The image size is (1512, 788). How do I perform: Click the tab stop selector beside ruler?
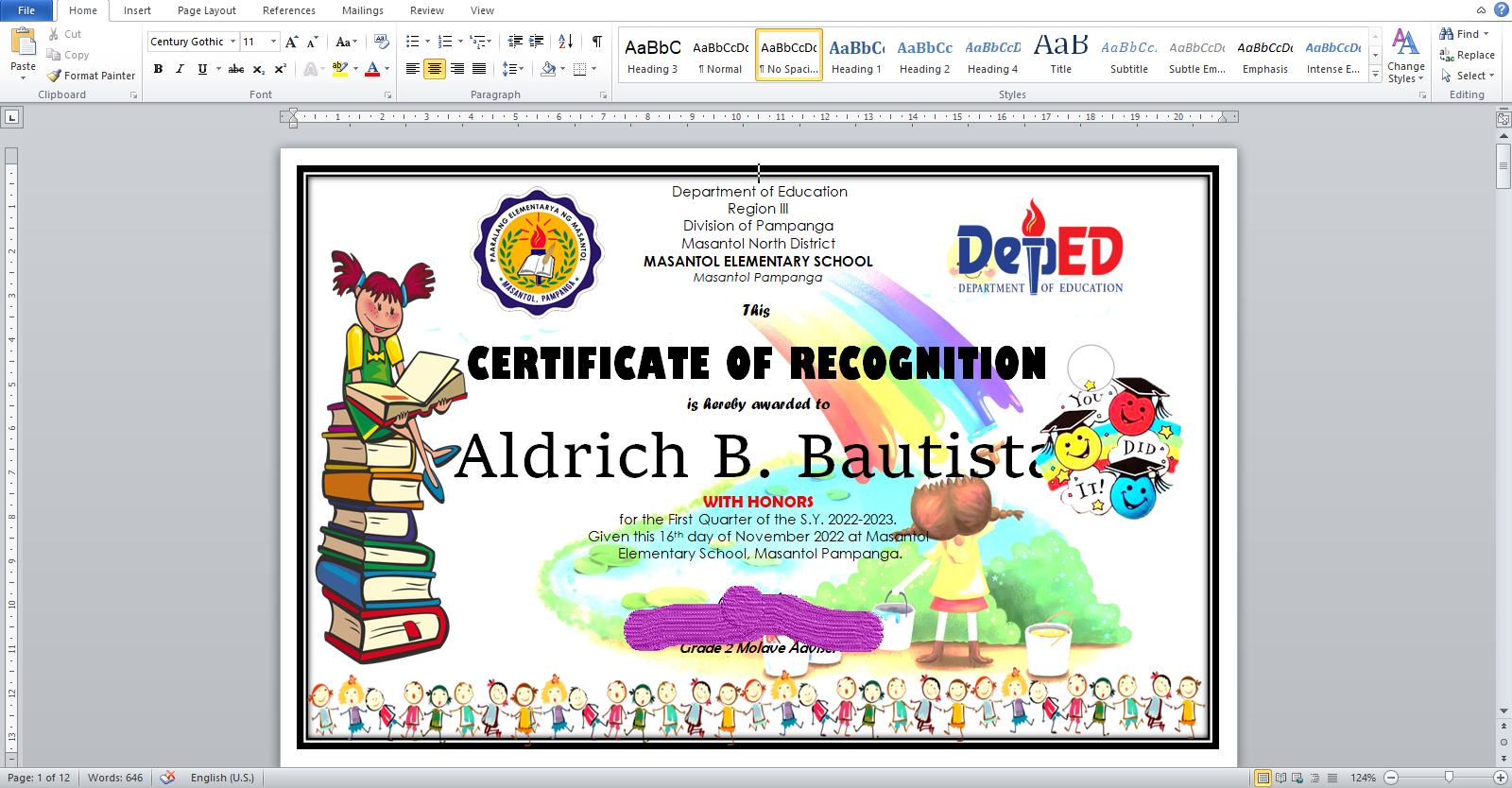(x=12, y=117)
